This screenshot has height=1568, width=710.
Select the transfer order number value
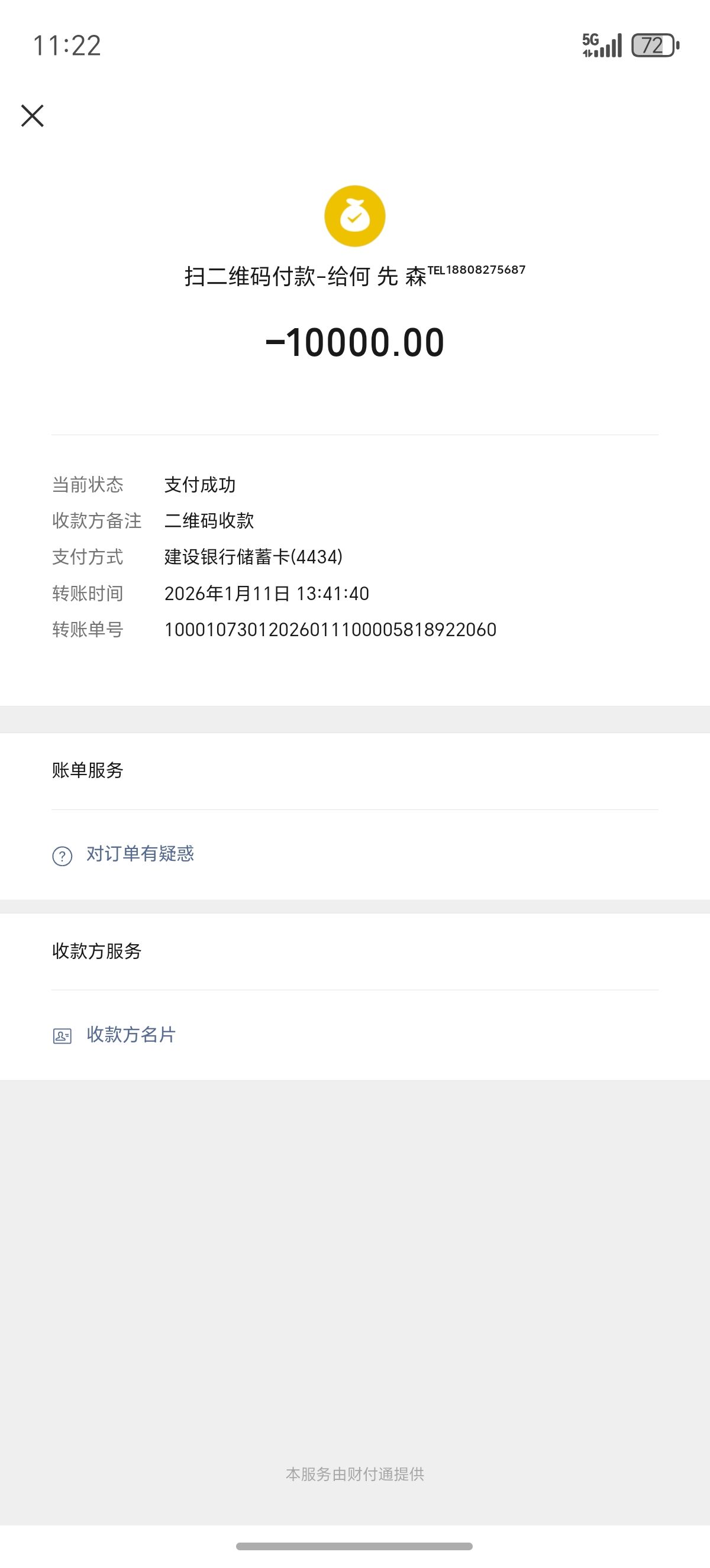pos(330,630)
